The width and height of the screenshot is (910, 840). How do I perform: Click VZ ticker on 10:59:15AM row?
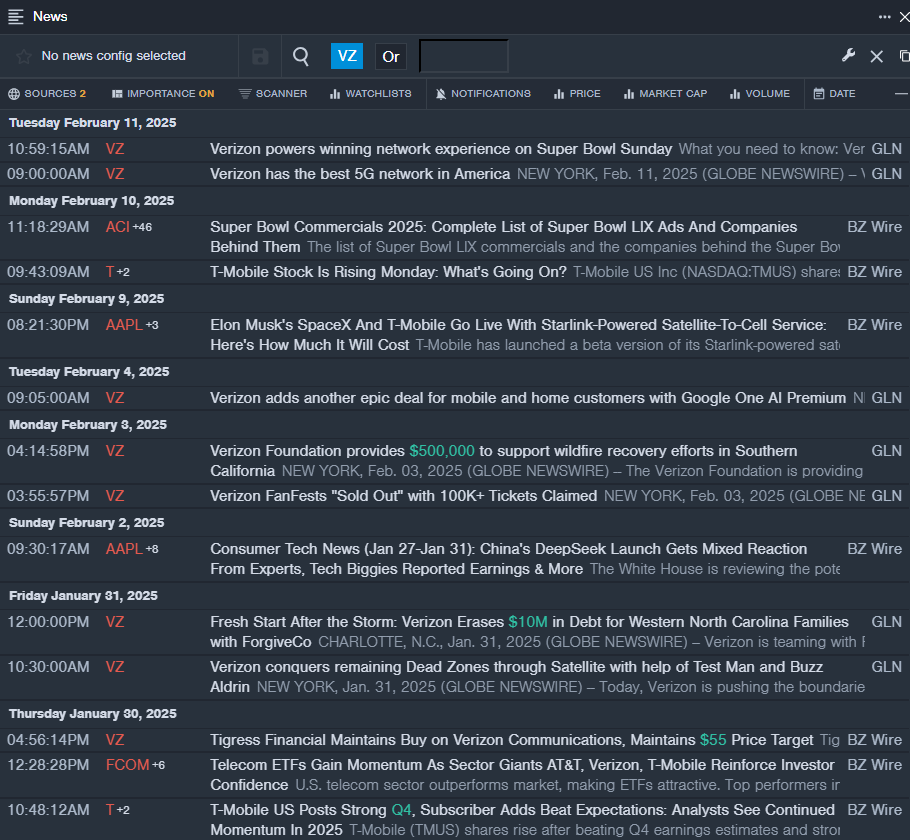(115, 149)
